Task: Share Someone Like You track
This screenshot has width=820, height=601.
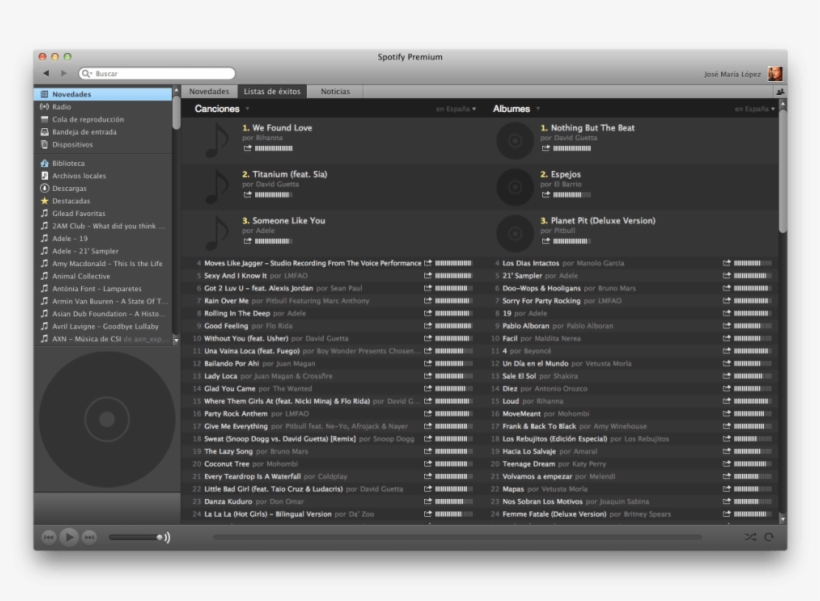Action: click(247, 241)
